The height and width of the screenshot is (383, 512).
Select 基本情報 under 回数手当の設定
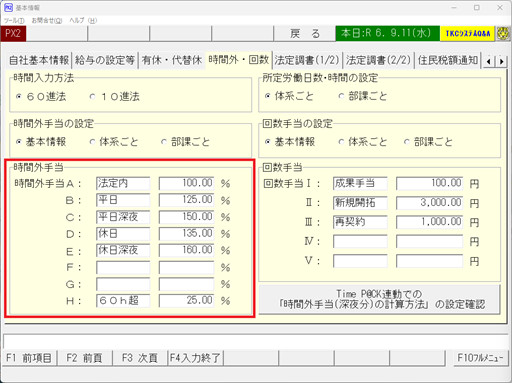268,142
